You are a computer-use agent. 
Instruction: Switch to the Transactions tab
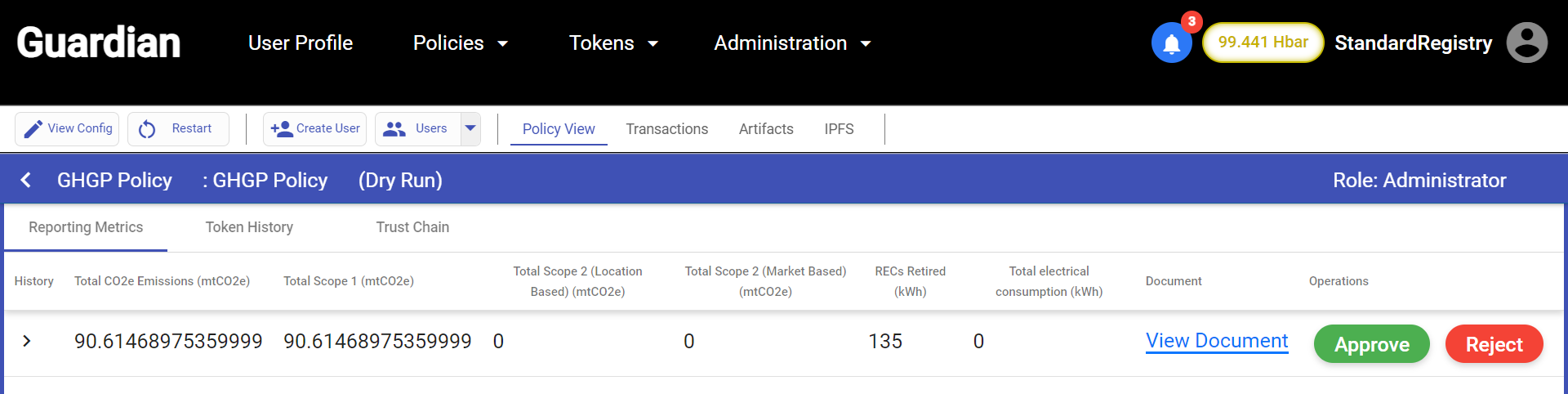(x=666, y=129)
